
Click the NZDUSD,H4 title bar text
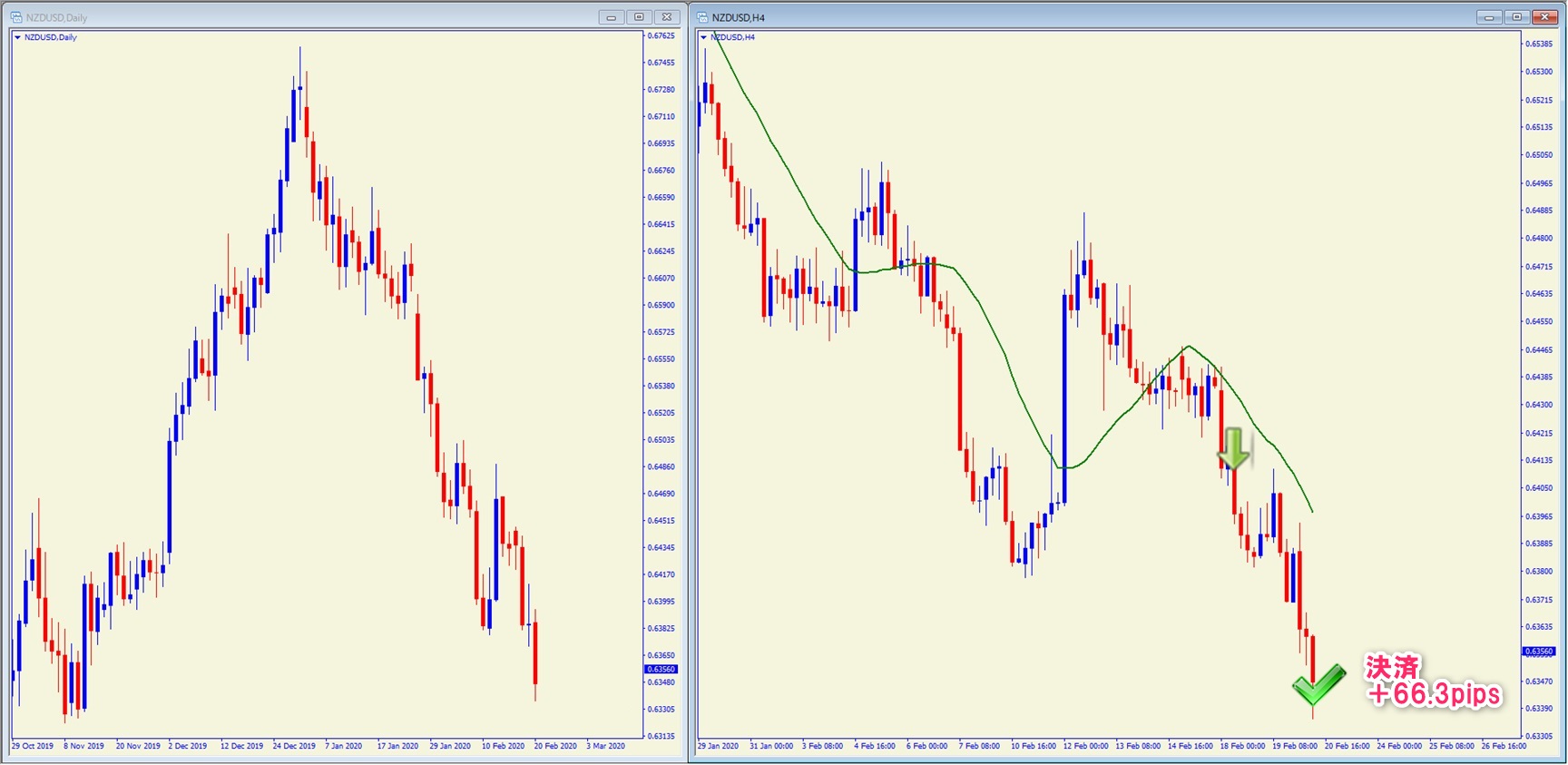pyautogui.click(x=738, y=17)
